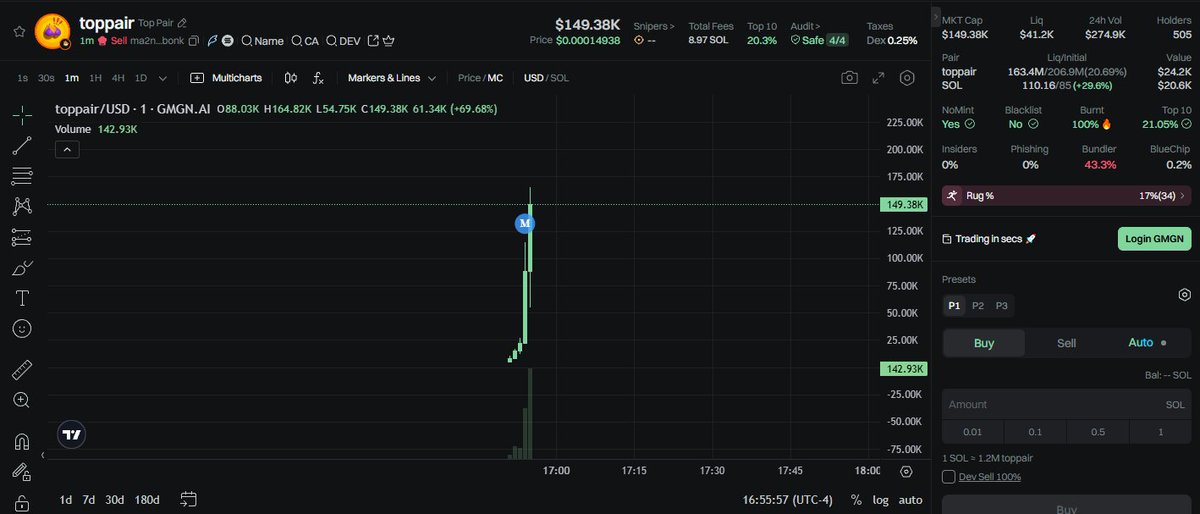Open the emoji icons tool
This screenshot has height=514, width=1200.
tap(21, 328)
